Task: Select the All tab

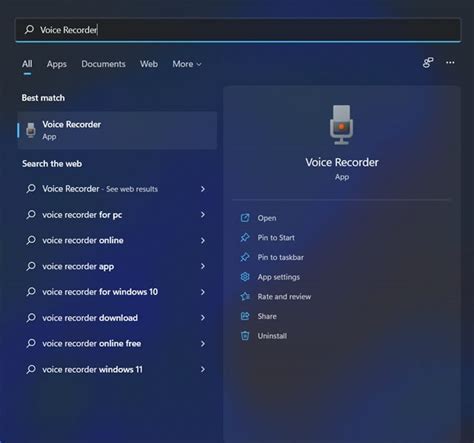Action: (27, 64)
